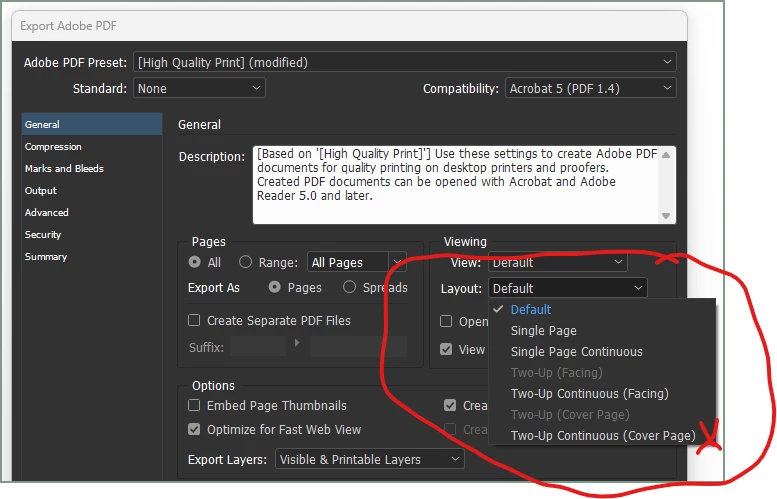Click the Suffix flyout arrow
This screenshot has height=499, width=777.
coord(297,342)
